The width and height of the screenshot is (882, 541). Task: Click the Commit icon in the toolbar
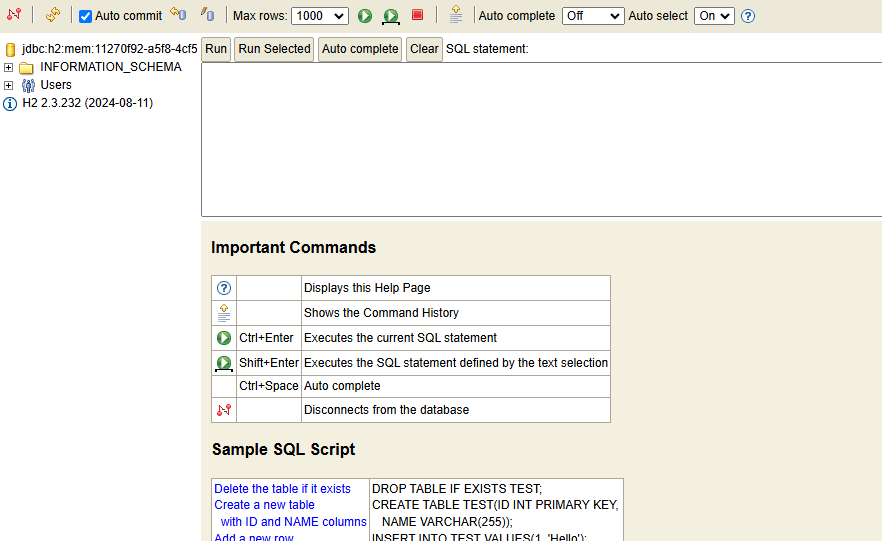pos(208,14)
